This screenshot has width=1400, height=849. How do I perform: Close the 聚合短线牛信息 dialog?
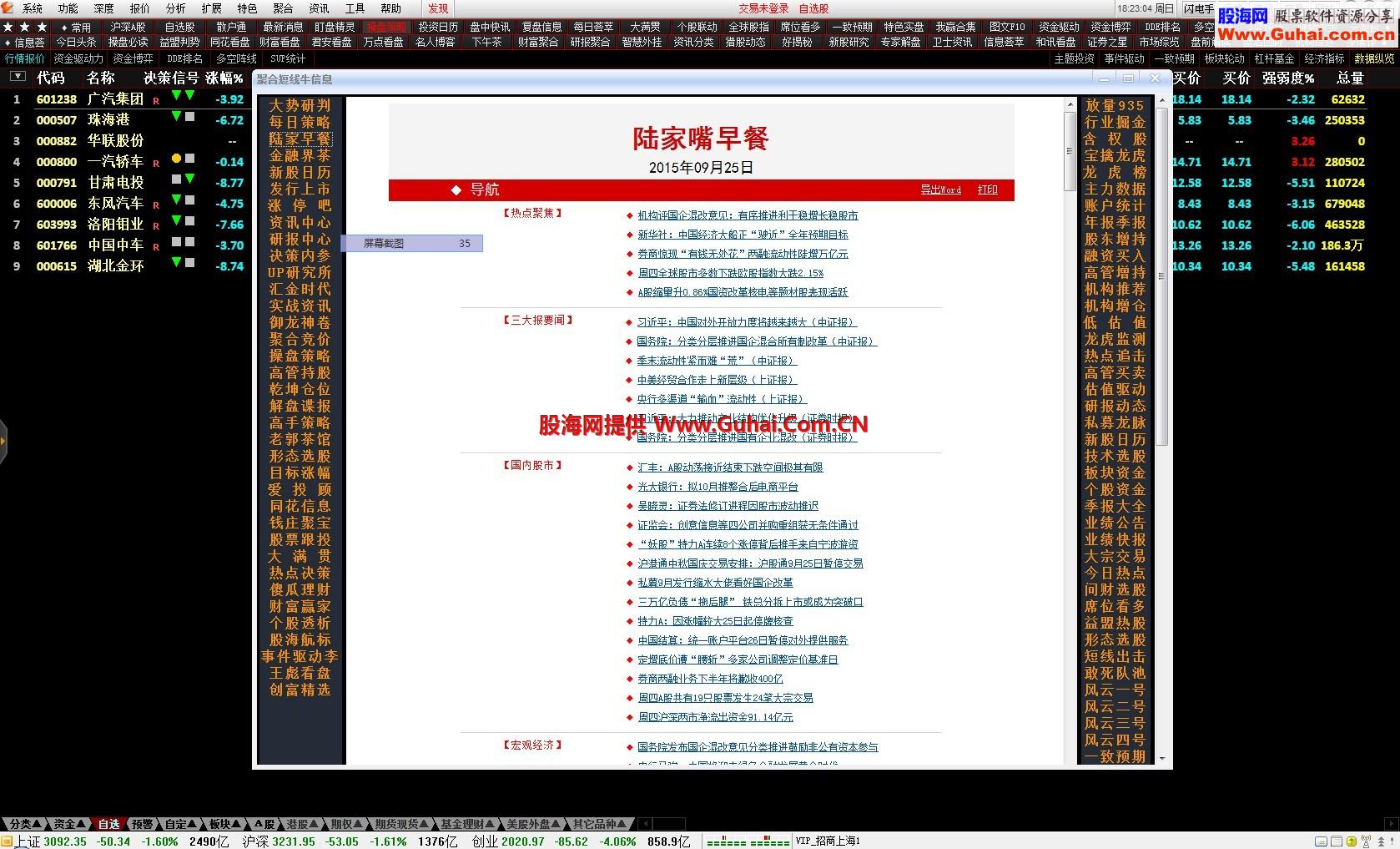tap(1155, 78)
